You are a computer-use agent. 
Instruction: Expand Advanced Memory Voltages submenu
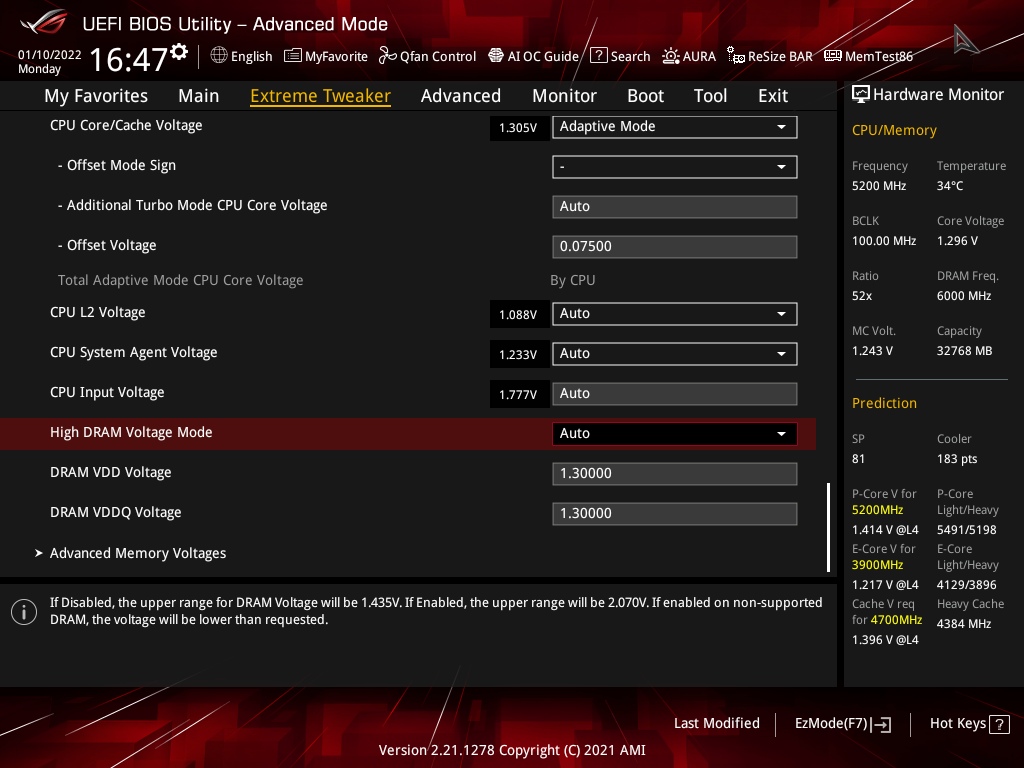[138, 553]
